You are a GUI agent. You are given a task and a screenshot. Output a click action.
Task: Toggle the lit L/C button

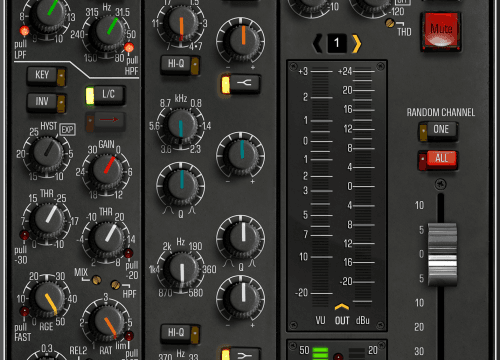pyautogui.click(x=105, y=95)
